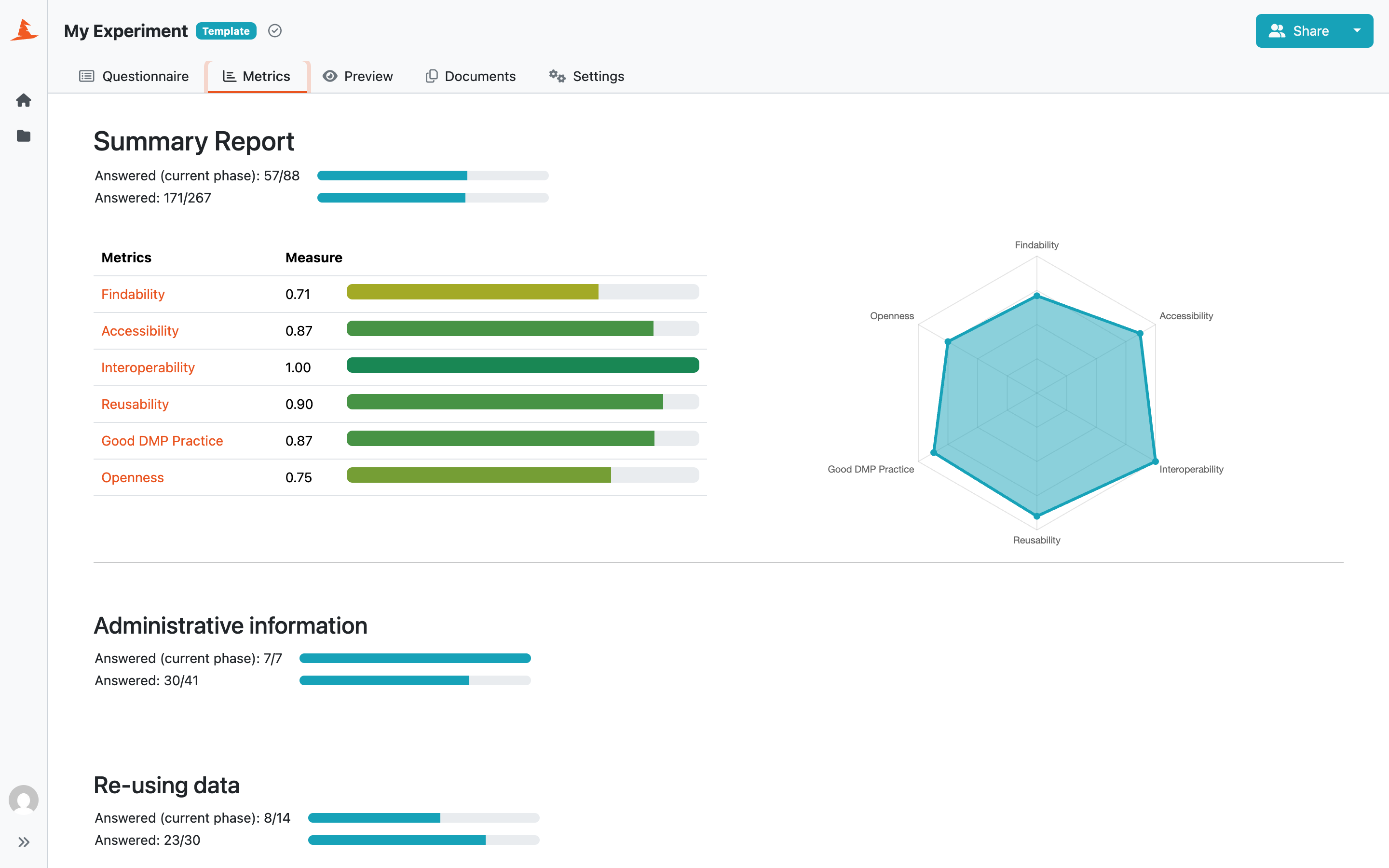Expand the sidebar with double chevron
Screen dimensions: 1389x868
(x=24, y=842)
